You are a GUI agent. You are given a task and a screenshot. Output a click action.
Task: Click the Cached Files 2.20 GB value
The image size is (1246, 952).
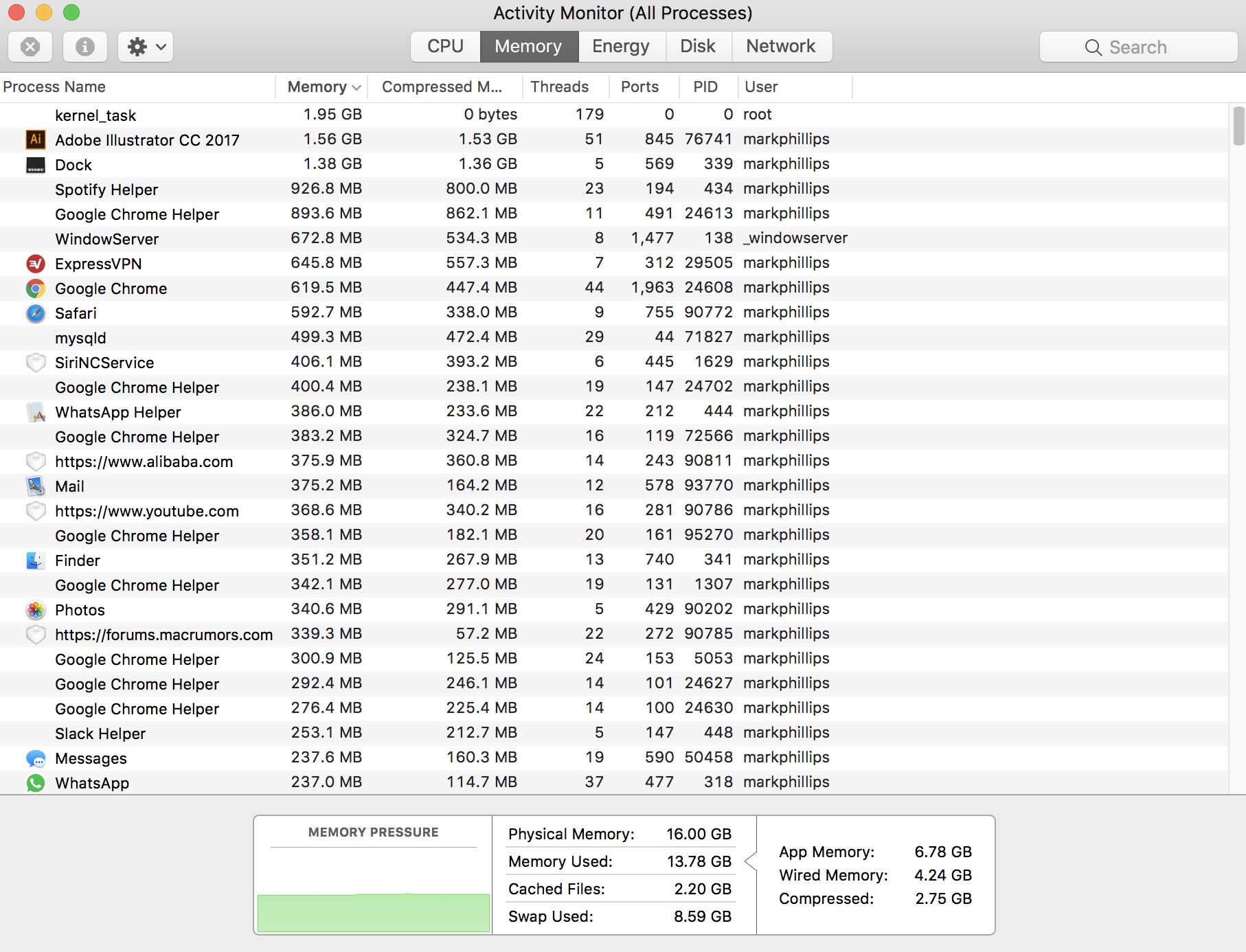coord(703,889)
